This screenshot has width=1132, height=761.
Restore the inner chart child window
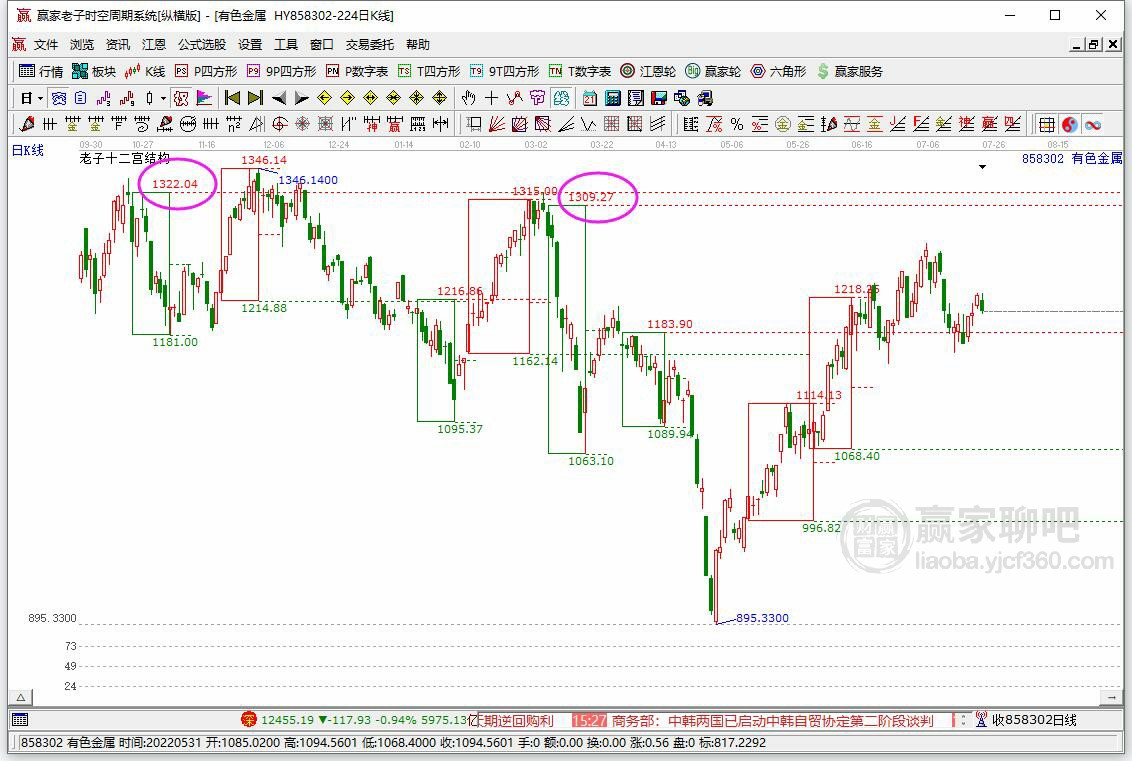click(x=1094, y=45)
